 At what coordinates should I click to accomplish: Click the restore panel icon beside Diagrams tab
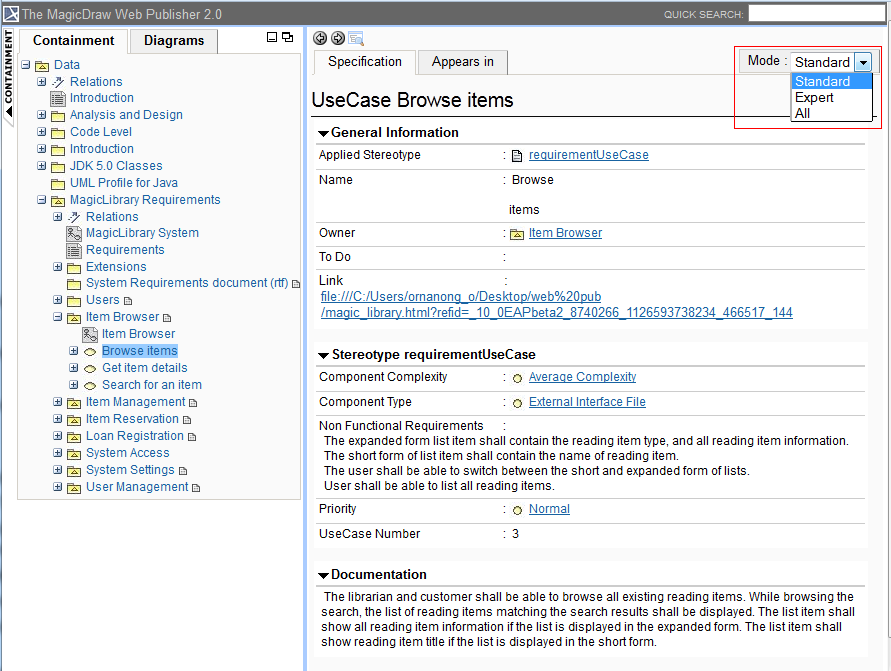[x=288, y=37]
